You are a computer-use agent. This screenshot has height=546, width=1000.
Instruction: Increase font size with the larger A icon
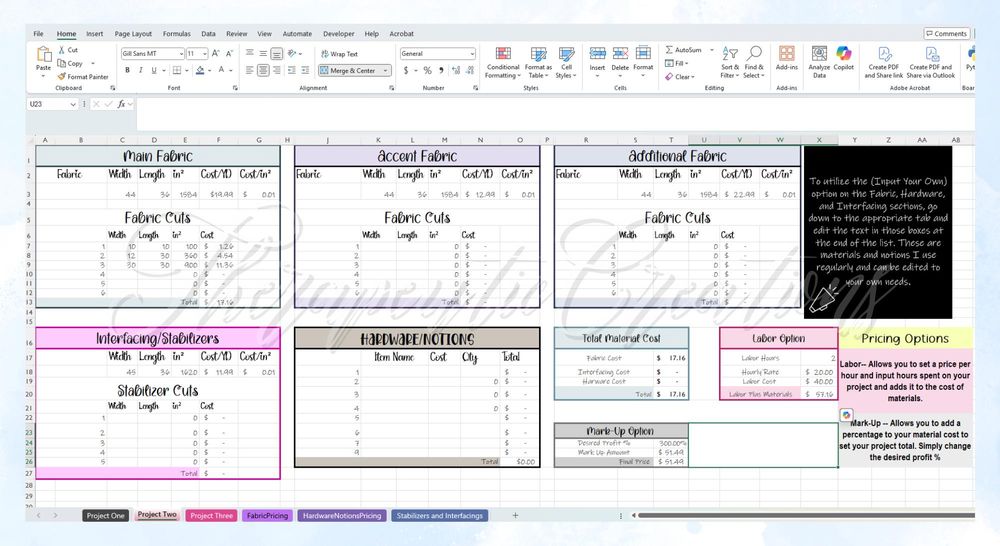[x=216, y=54]
